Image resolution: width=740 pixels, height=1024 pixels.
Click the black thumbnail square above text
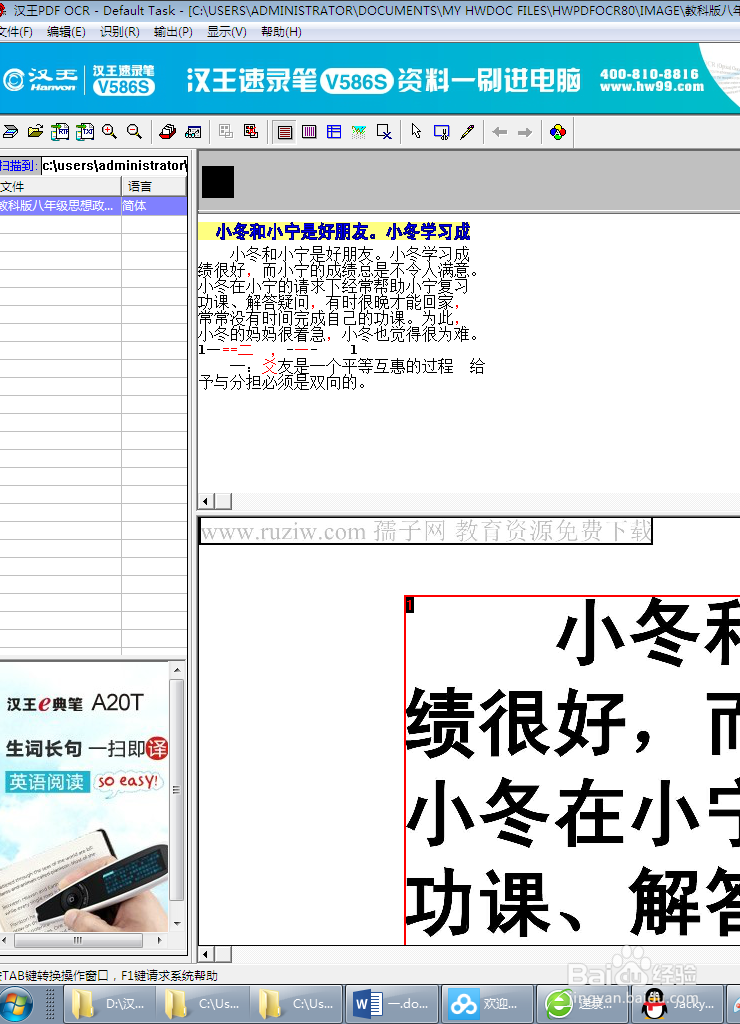218,182
